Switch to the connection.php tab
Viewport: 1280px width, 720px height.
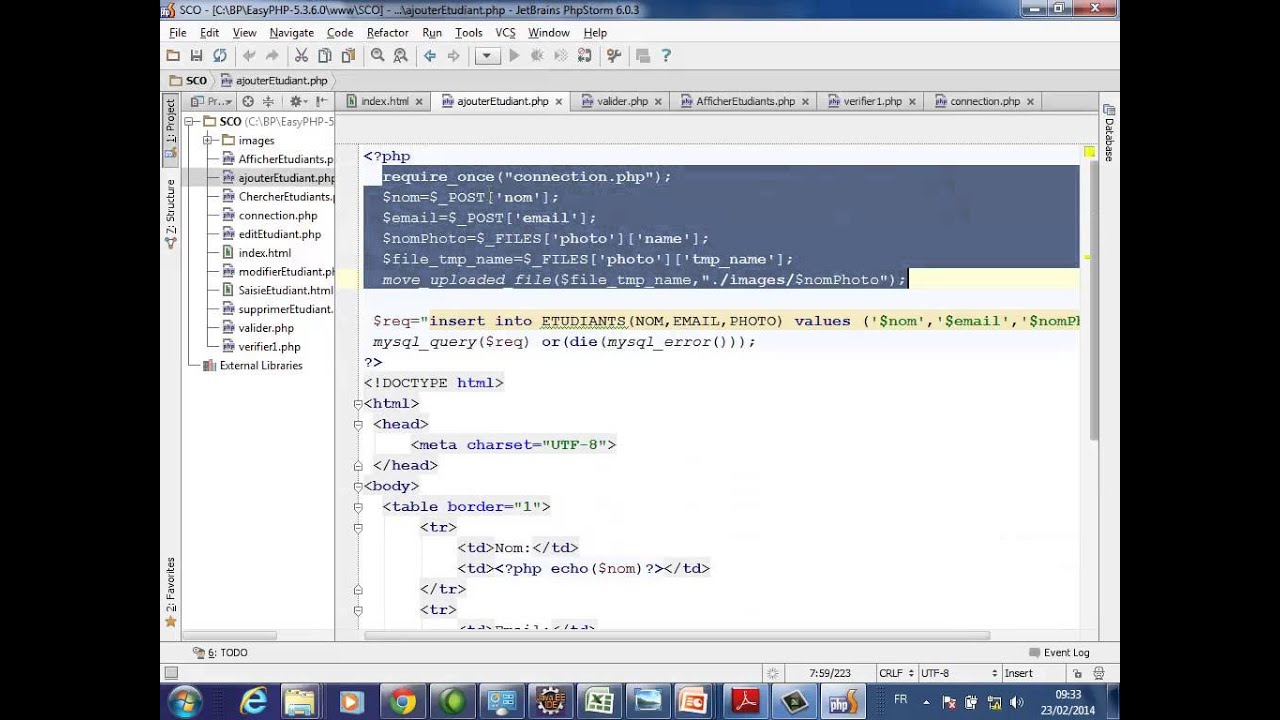(984, 101)
